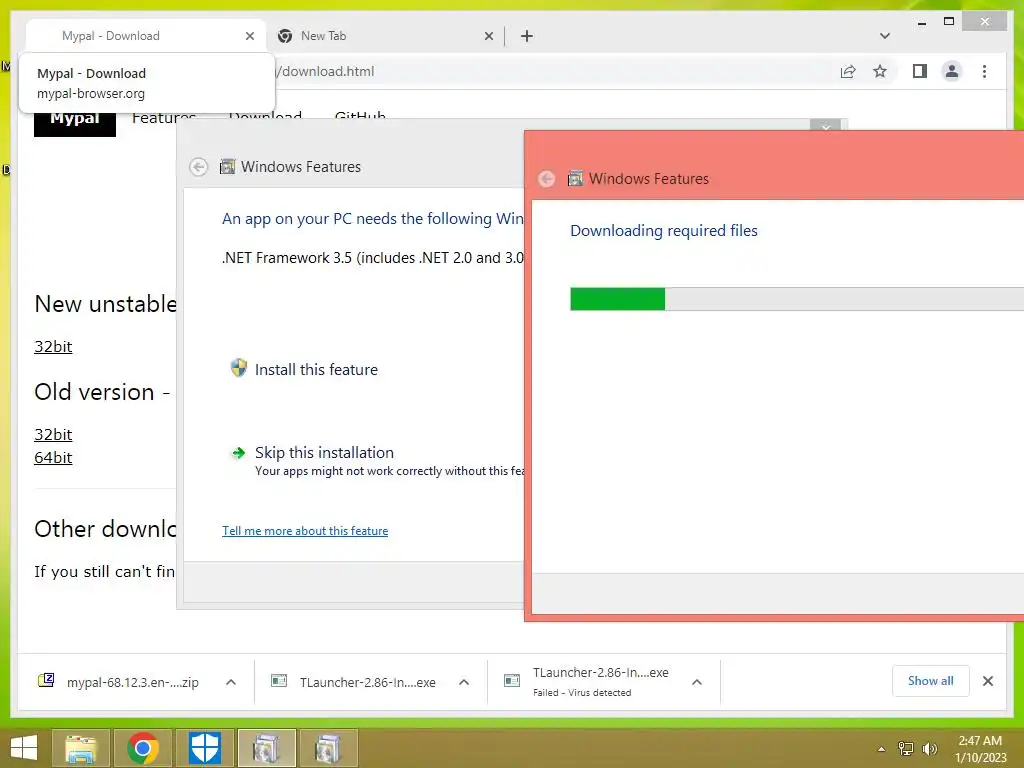
Task: Select first Windows Features taskbar icon
Action: 266,748
